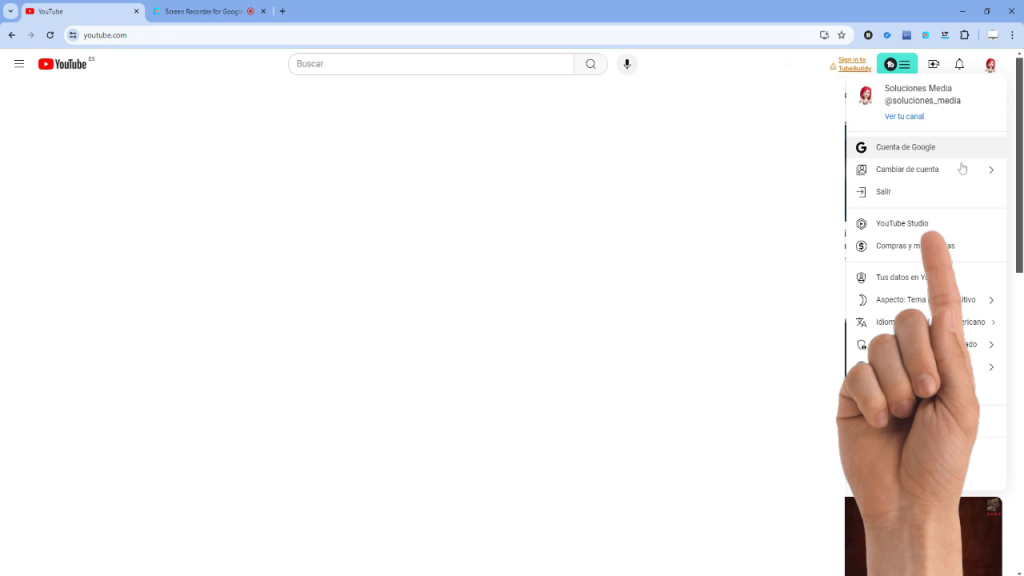Choose YouTube Studio from account menu
Viewport: 1024px width, 576px height.
click(x=901, y=224)
